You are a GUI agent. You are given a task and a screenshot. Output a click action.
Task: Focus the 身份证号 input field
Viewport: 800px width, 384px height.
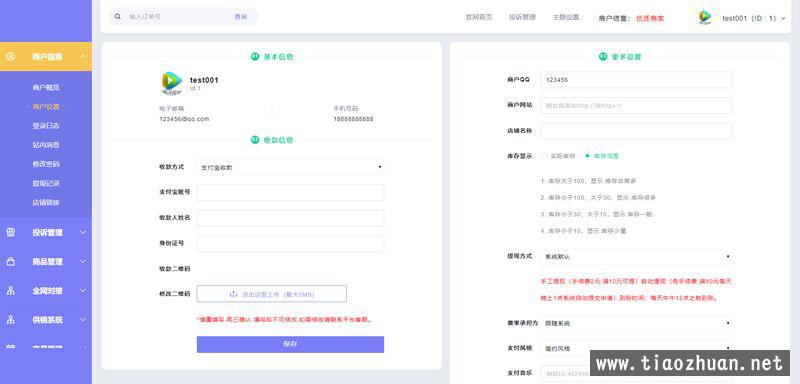290,243
